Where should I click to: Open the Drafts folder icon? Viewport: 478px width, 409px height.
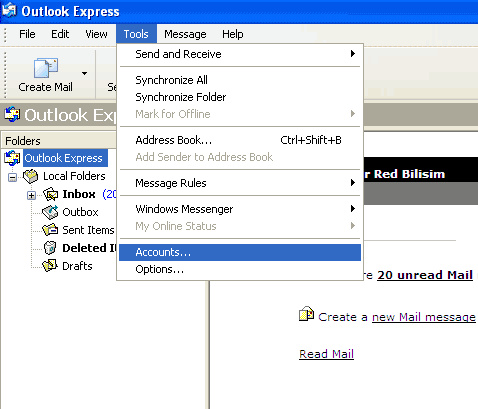pos(50,266)
